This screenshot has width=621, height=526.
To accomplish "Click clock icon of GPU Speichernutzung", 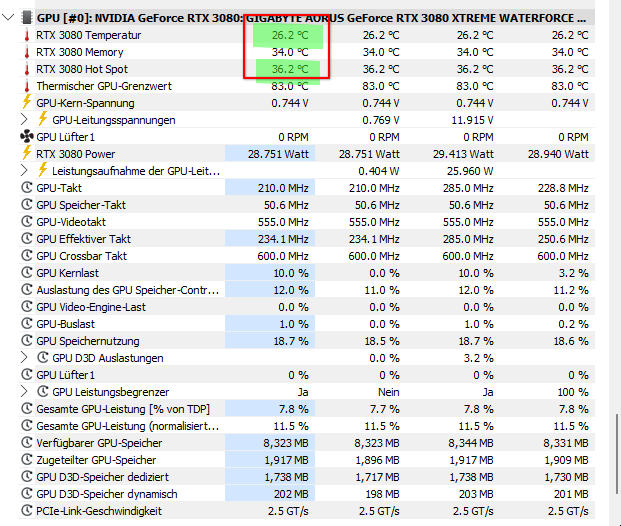I will point(27,341).
